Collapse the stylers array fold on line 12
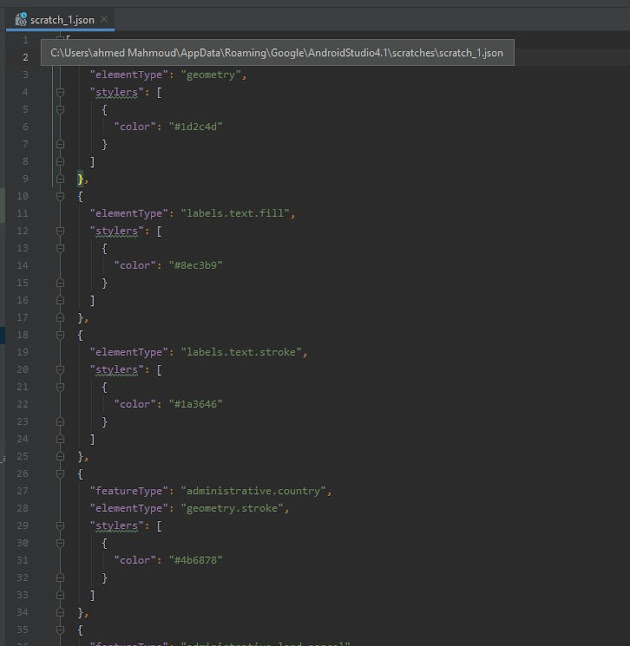This screenshot has height=646, width=630. point(60,231)
